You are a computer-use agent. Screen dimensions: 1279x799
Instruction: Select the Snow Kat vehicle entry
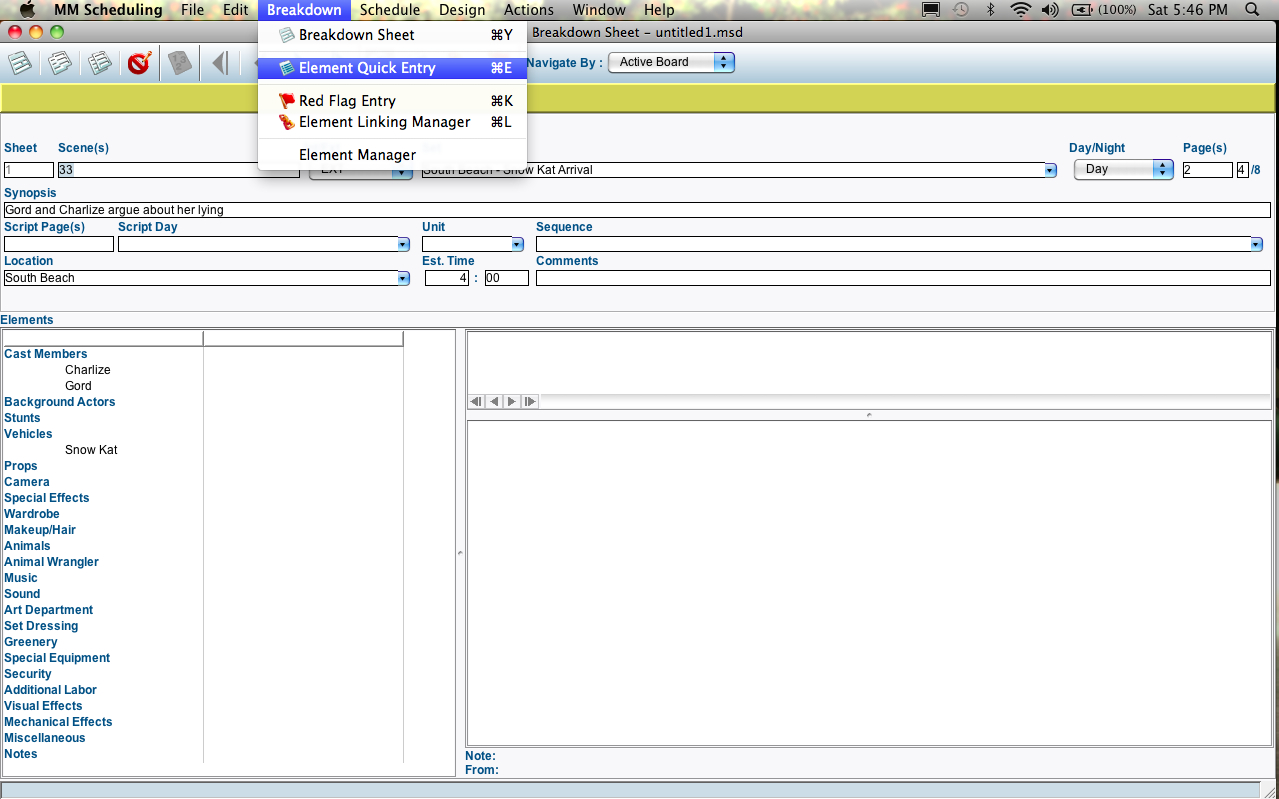click(91, 450)
